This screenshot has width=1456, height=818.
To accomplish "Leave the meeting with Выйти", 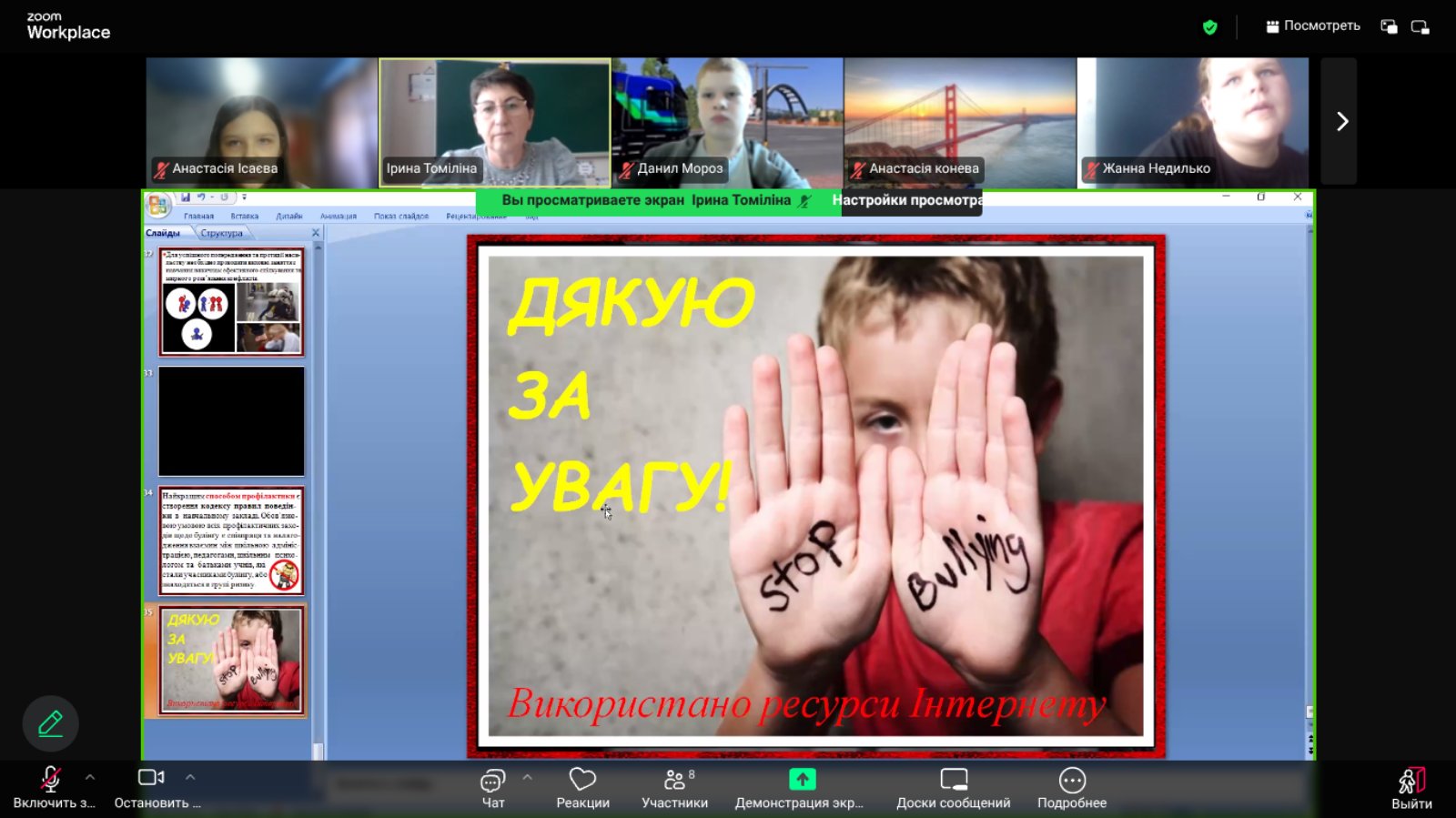I will [x=1411, y=788].
